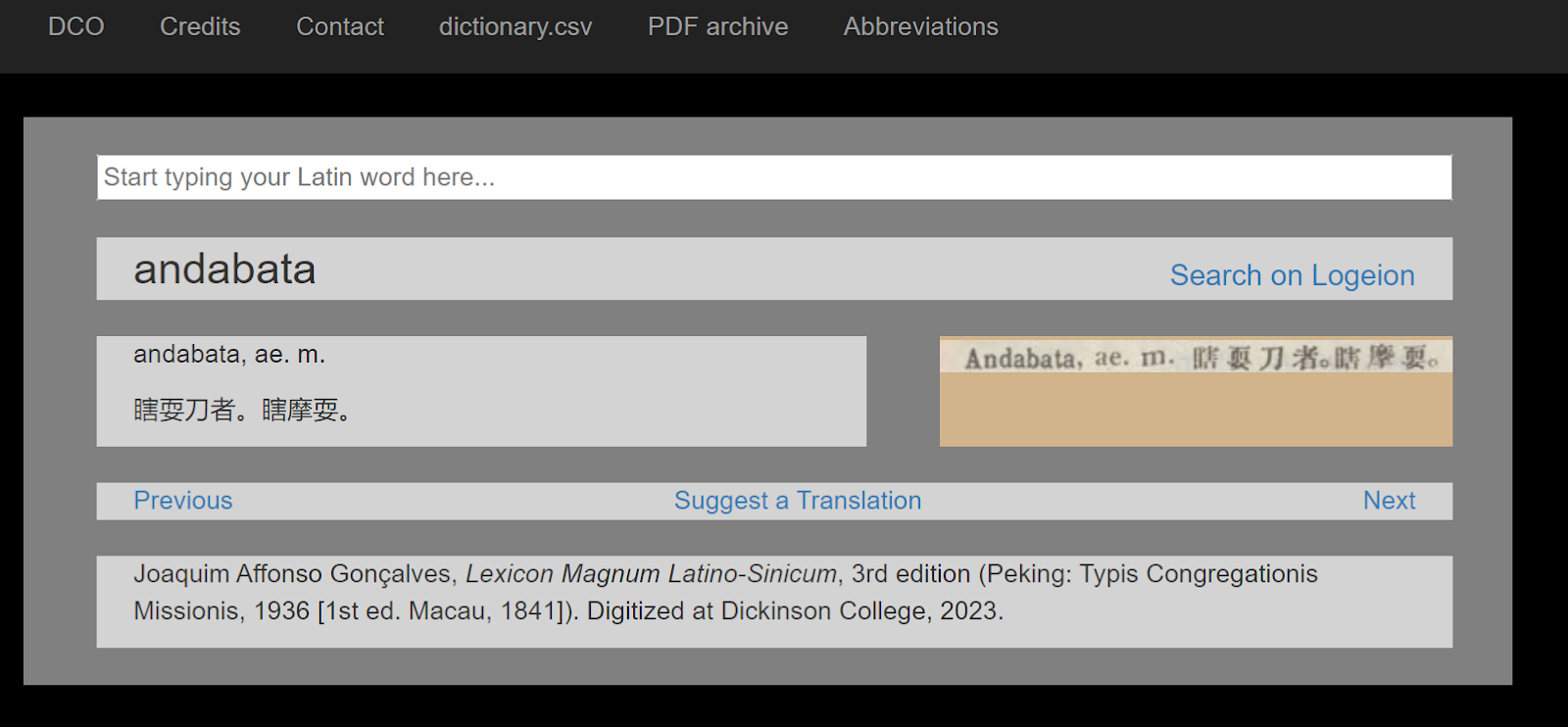Search andabata on Logeion
The height and width of the screenshot is (727, 1568).
pos(1292,275)
